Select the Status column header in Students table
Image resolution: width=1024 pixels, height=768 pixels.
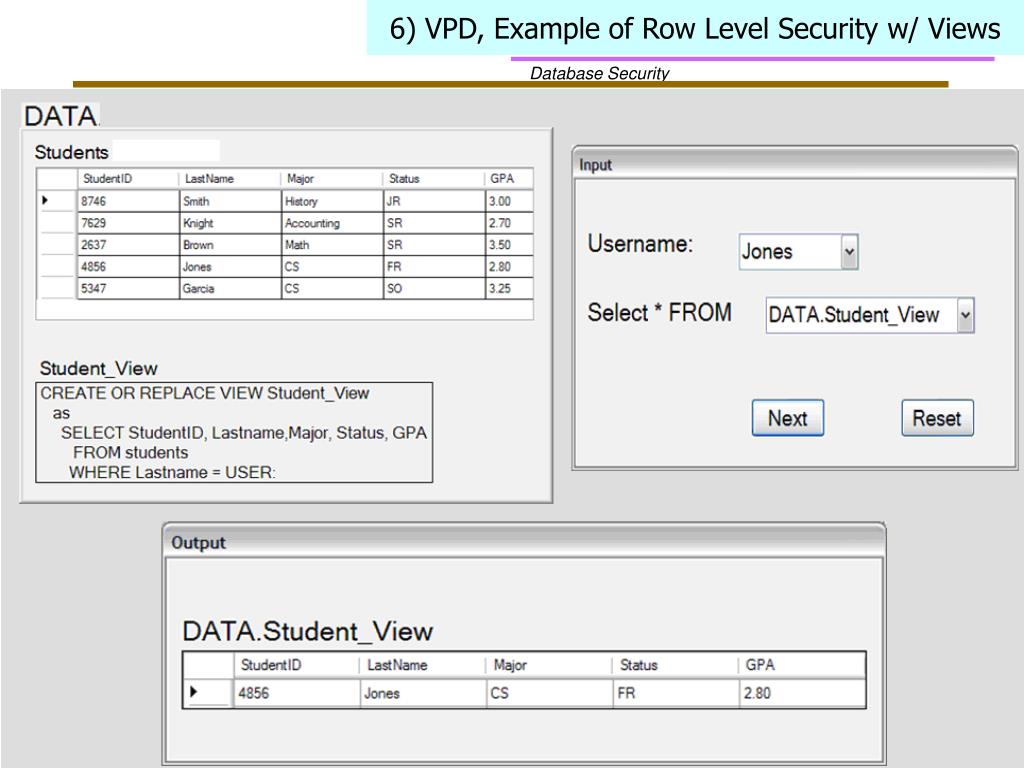click(433, 179)
